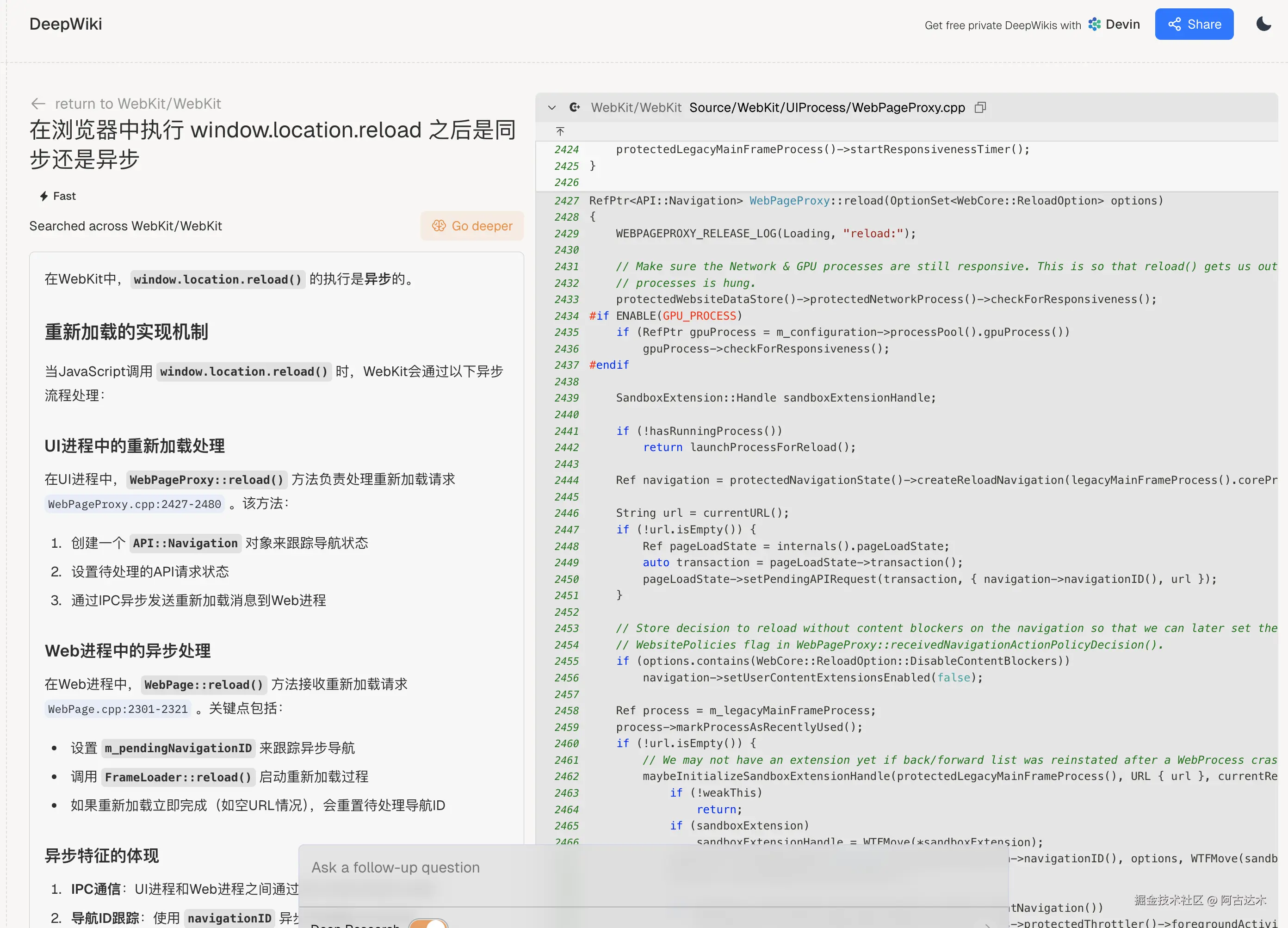This screenshot has height=928, width=1288.
Task: Collapse the WebPageProxy.cpp code panel chevron
Action: tap(551, 107)
